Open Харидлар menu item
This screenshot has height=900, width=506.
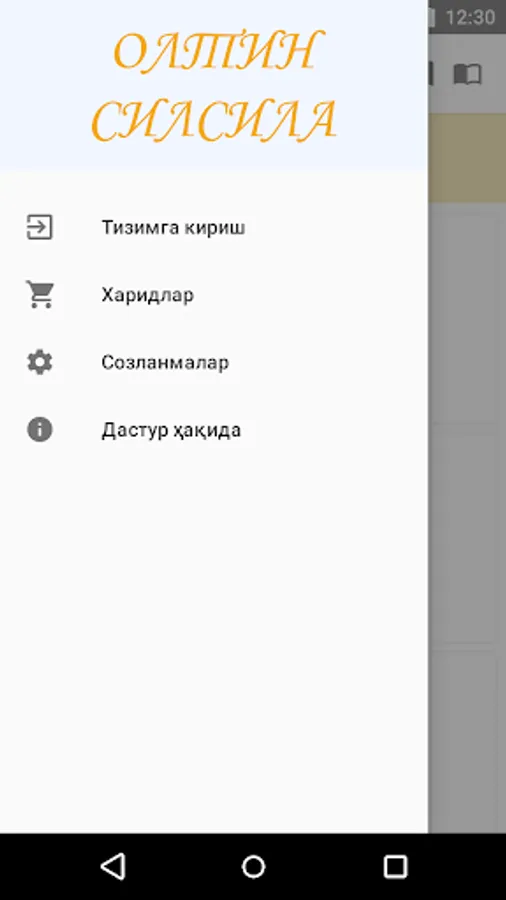click(214, 295)
